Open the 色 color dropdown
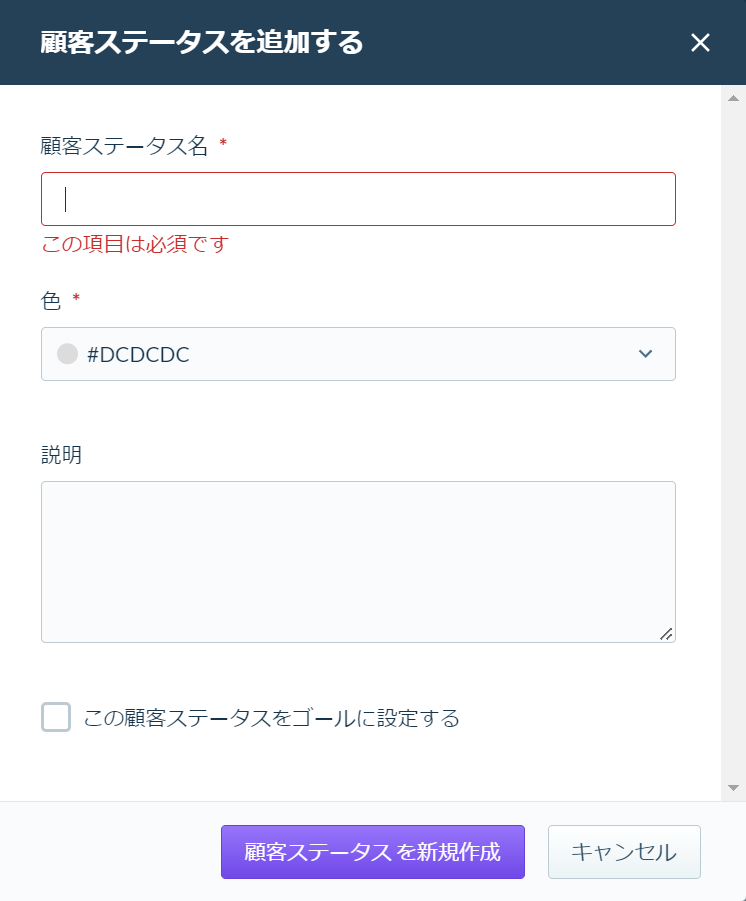Image resolution: width=746 pixels, height=901 pixels. (x=358, y=354)
